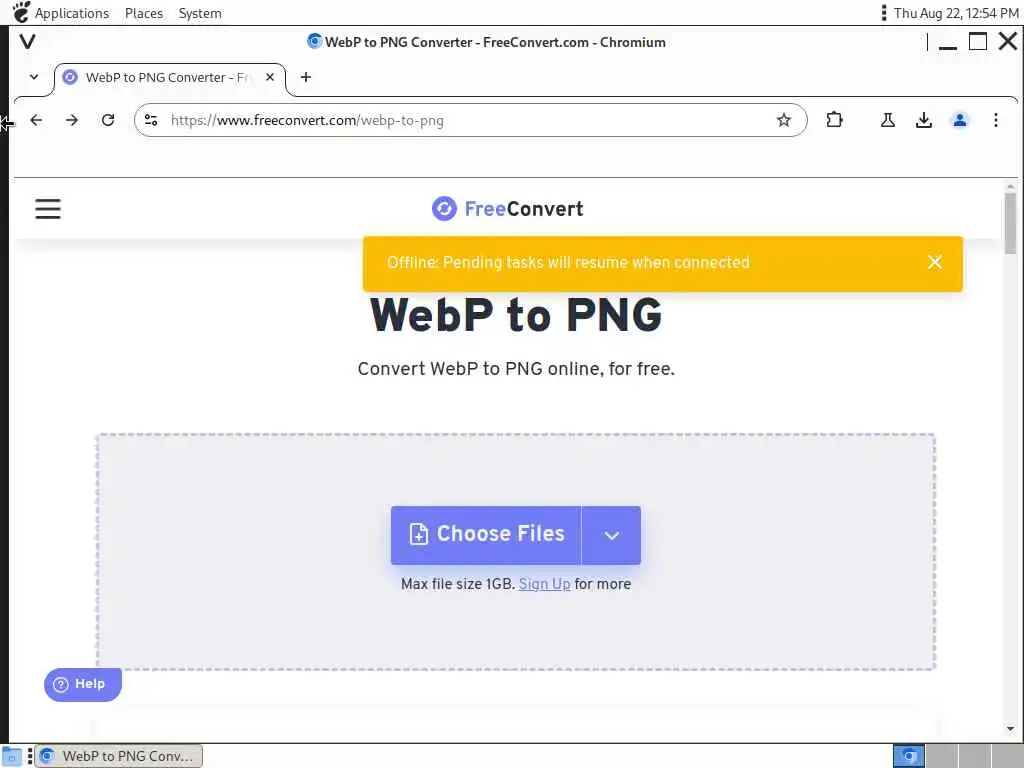Expand the Choose Files source dropdown arrow
The image size is (1024, 768).
point(611,535)
